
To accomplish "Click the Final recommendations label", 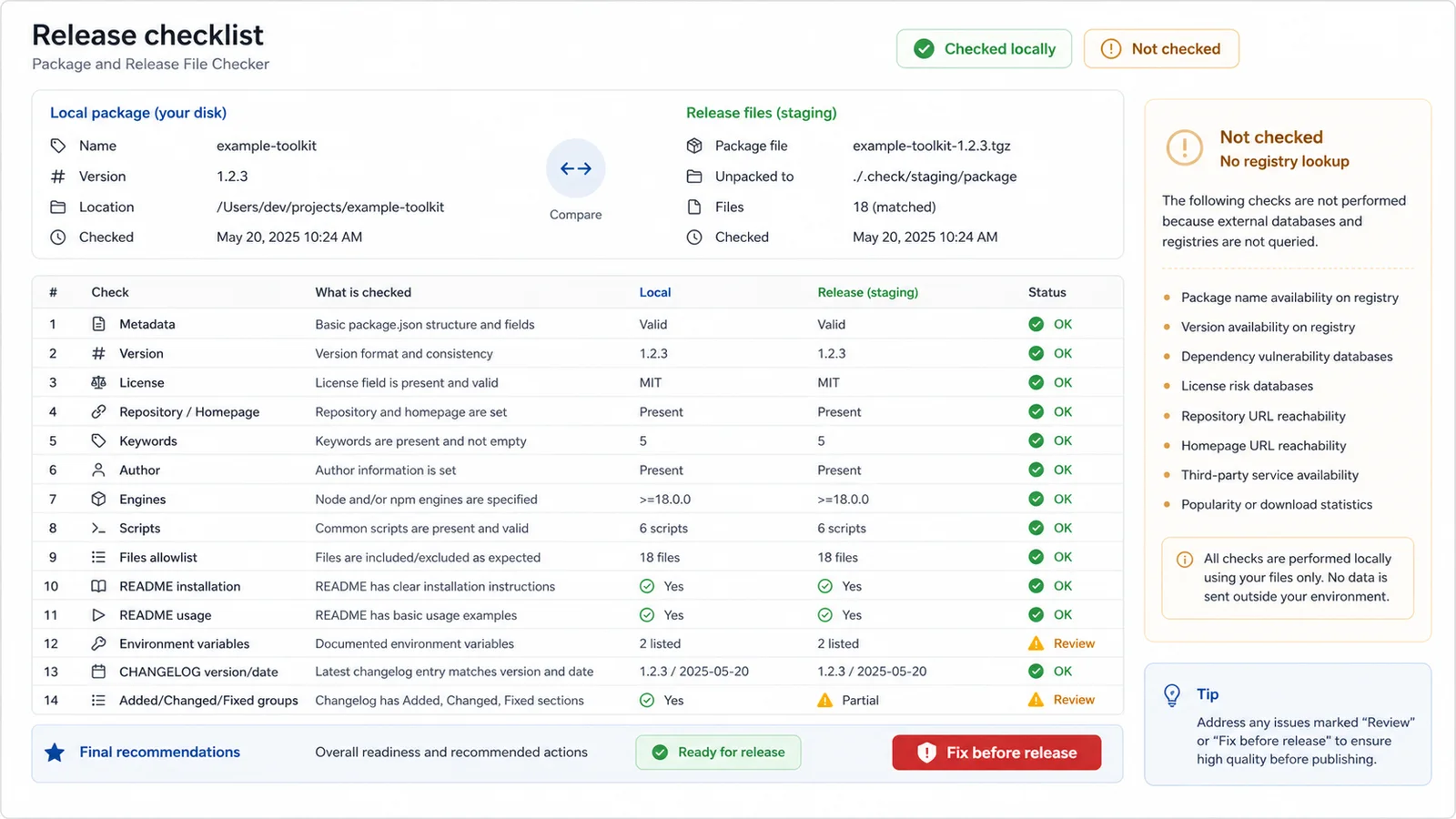I will pos(159,753).
